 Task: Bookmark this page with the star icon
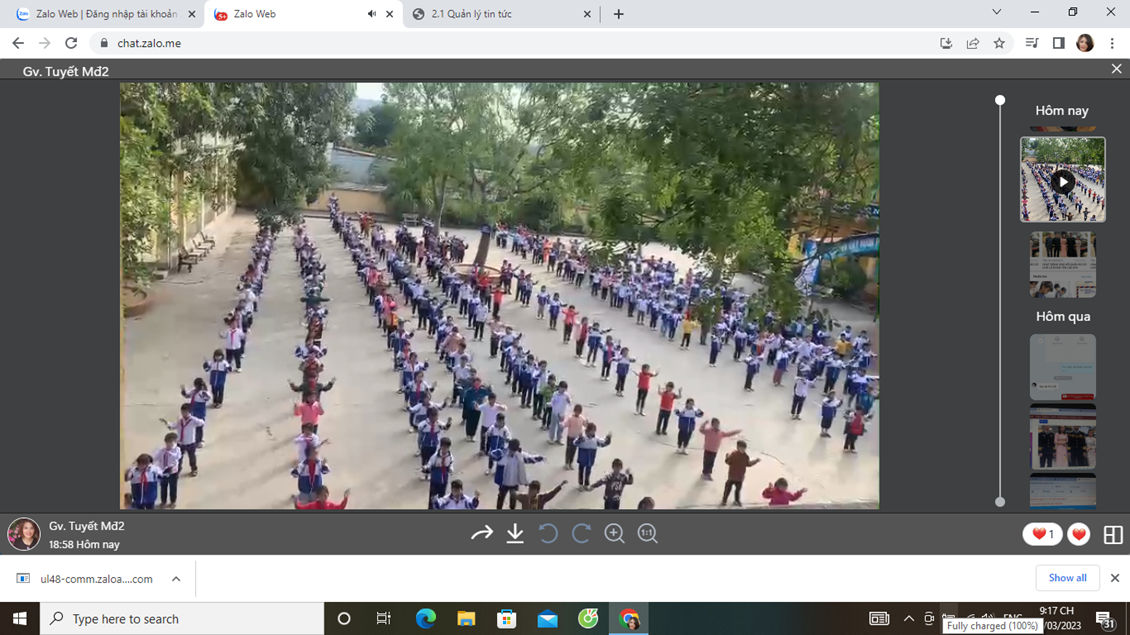tap(999, 43)
